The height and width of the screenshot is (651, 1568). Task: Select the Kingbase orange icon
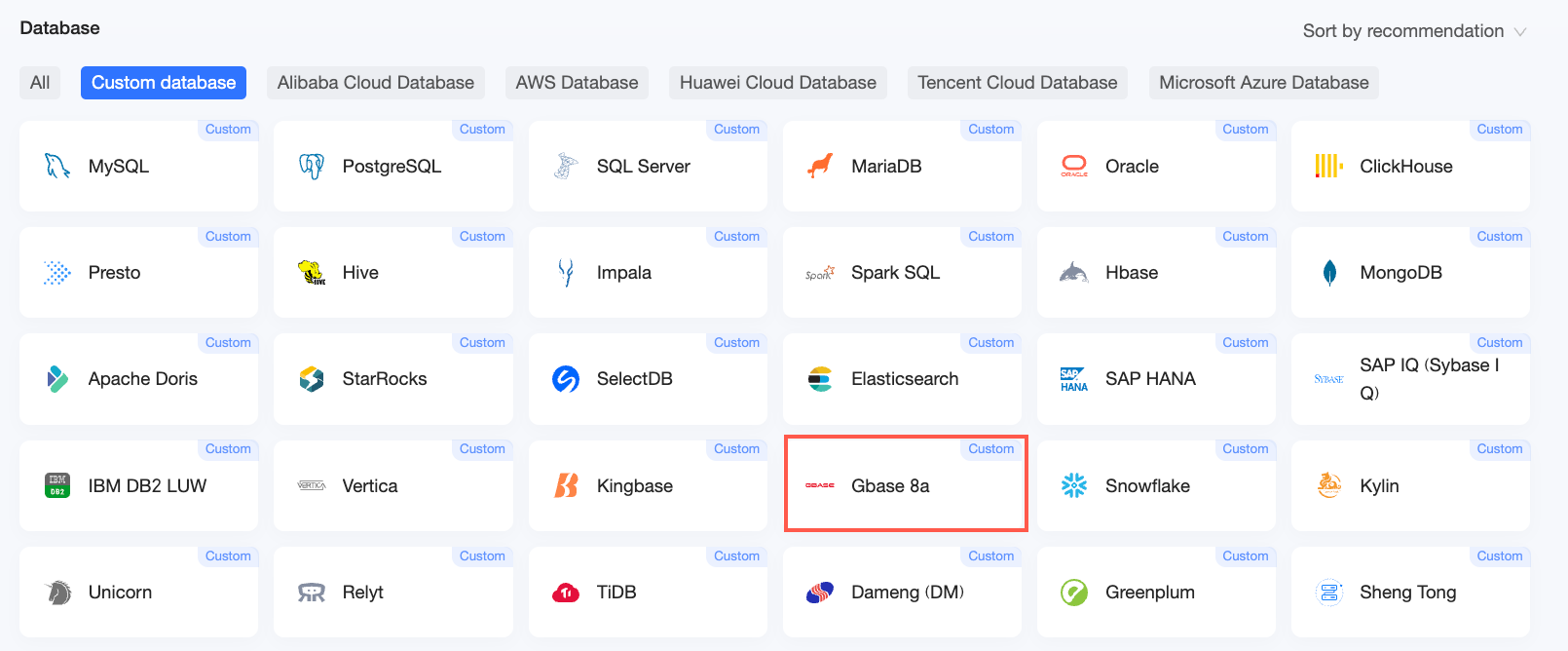point(566,485)
